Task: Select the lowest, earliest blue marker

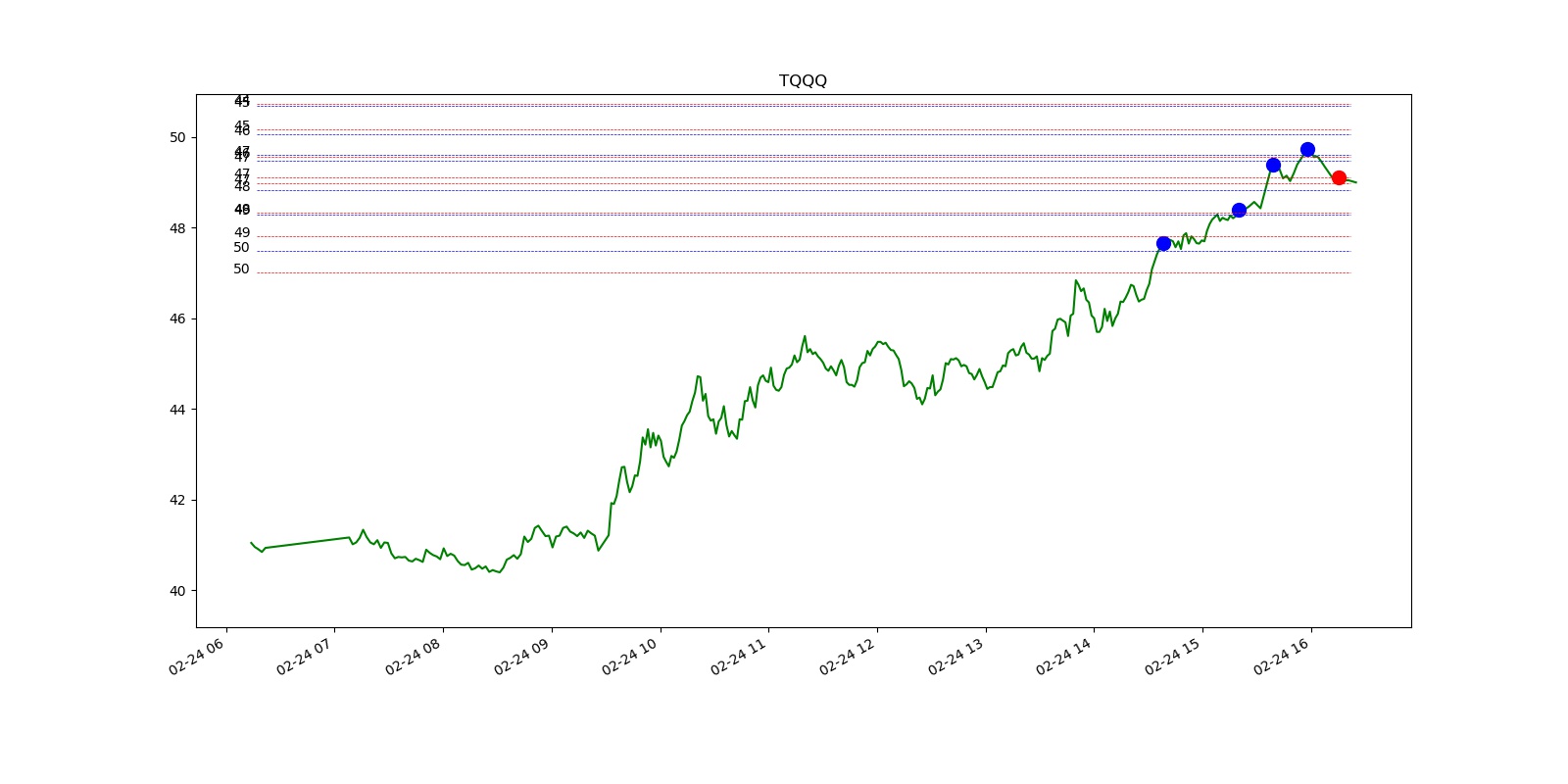Action: pyautogui.click(x=1163, y=243)
